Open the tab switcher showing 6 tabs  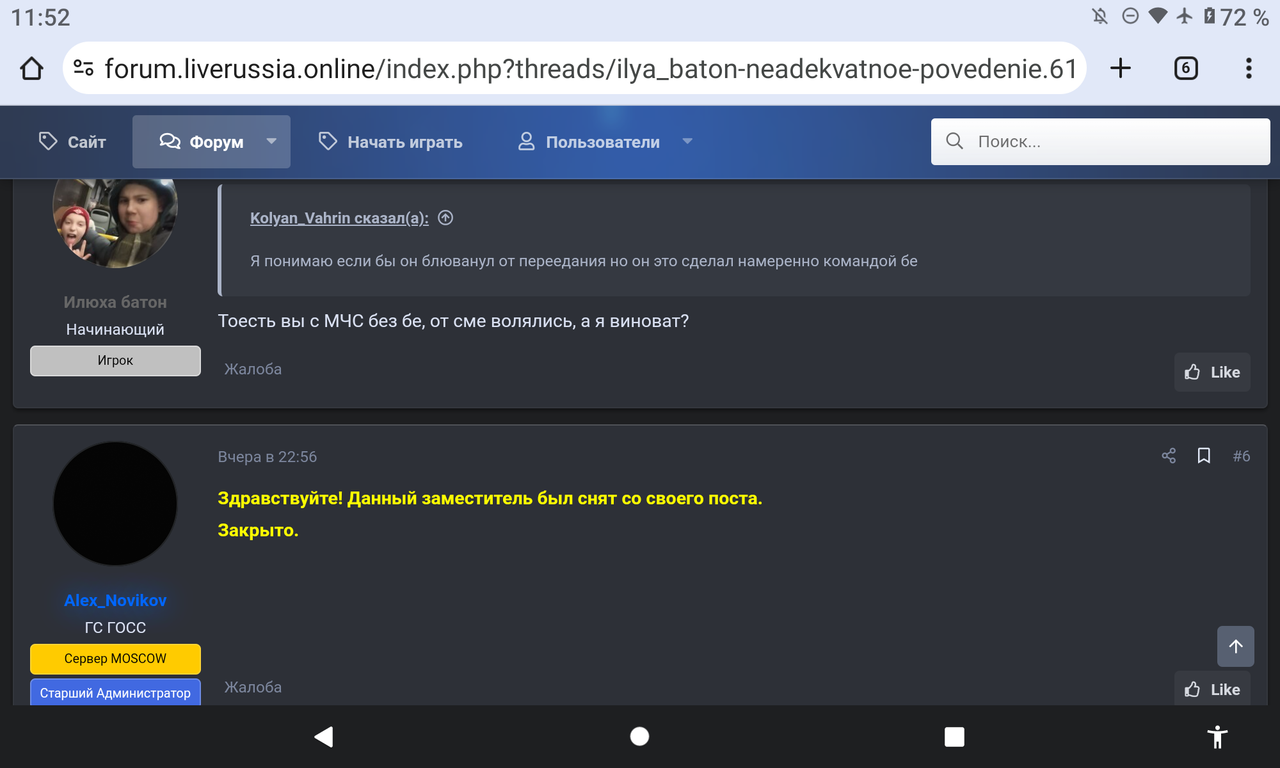(x=1185, y=68)
